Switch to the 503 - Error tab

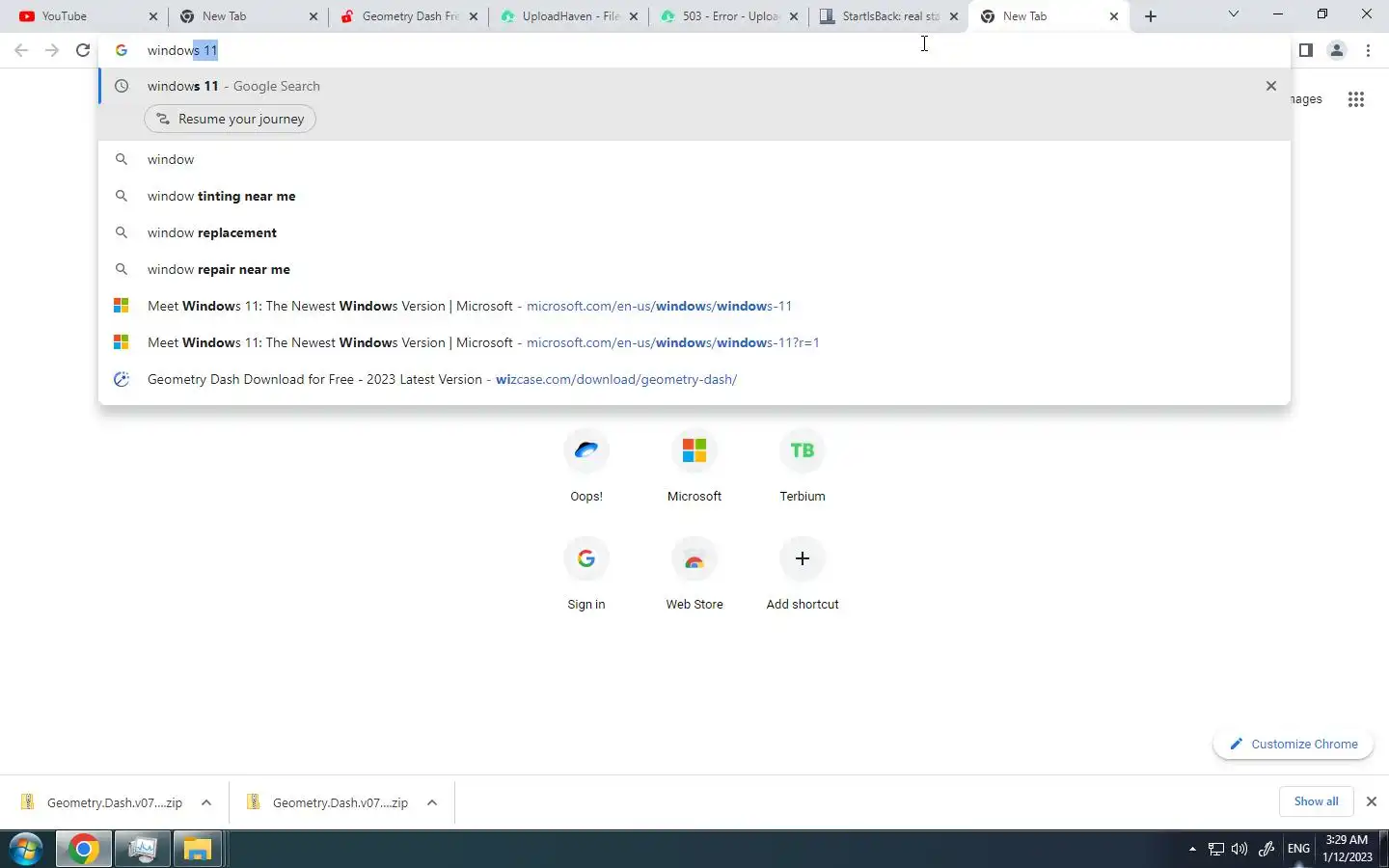pos(729,16)
